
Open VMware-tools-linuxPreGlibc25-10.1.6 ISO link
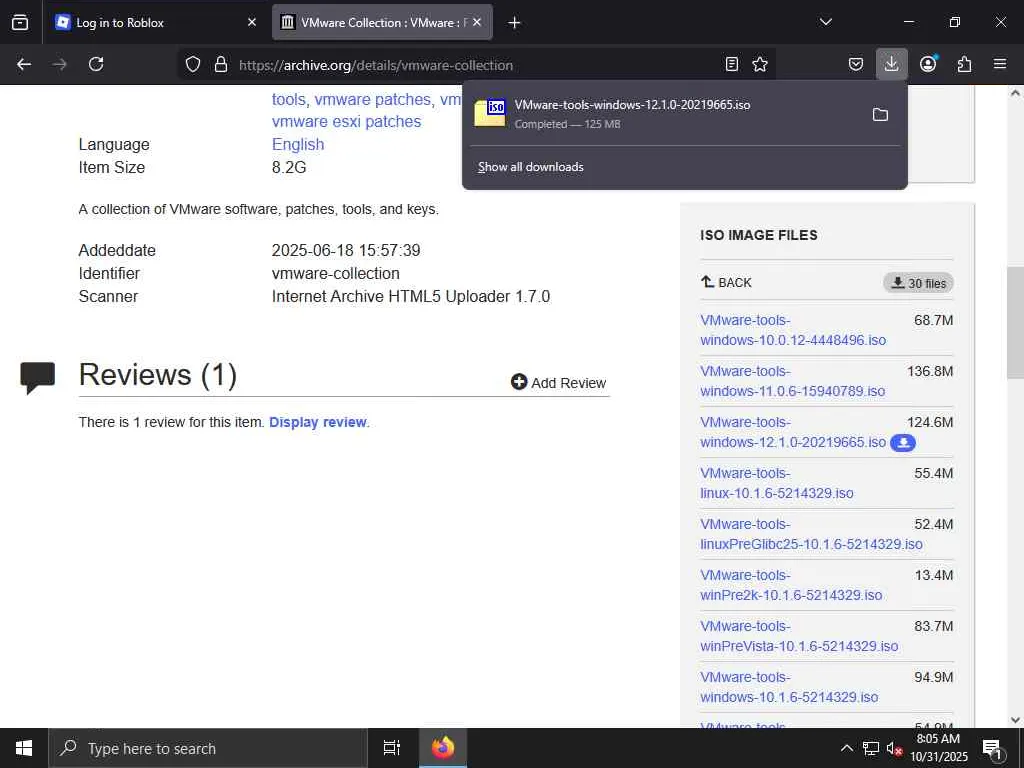point(811,534)
